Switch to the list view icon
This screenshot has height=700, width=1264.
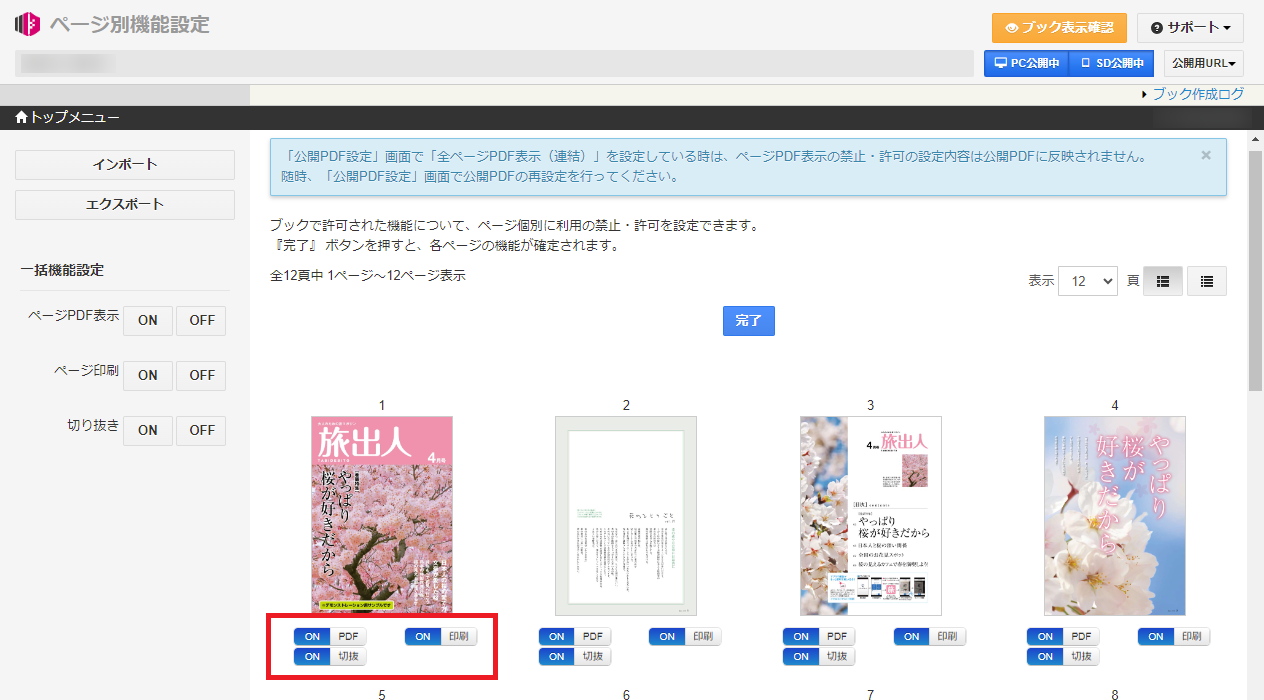click(1206, 282)
